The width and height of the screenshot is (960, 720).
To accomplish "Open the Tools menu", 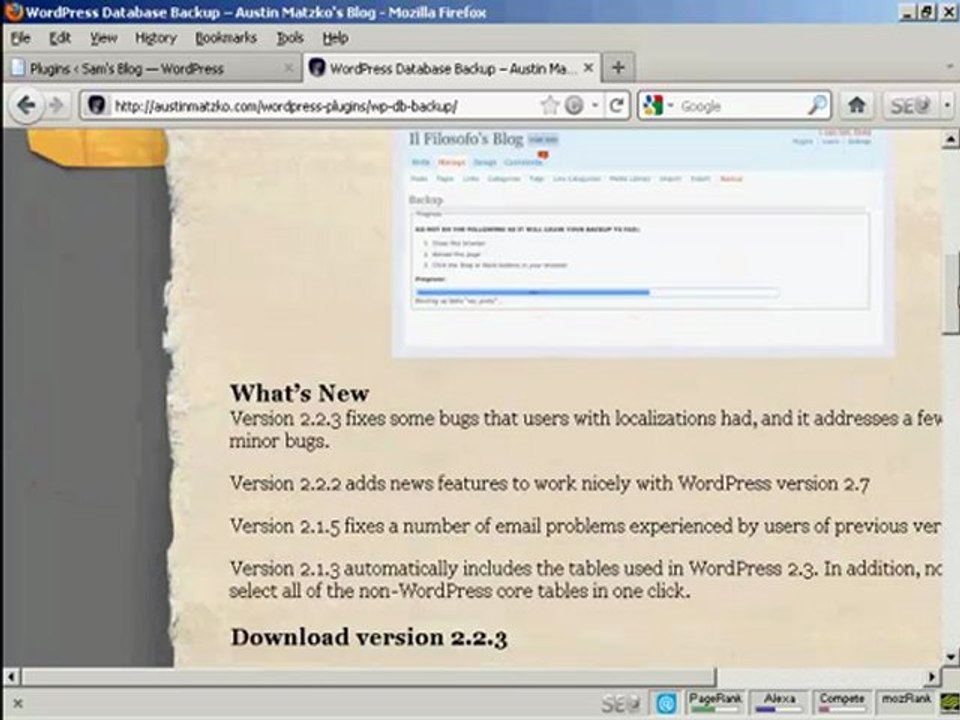I will (x=290, y=38).
